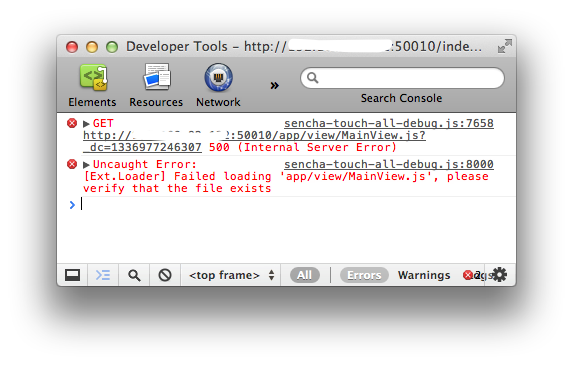This screenshot has width=573, height=365.
Task: Open the Network panel
Action: click(x=218, y=86)
